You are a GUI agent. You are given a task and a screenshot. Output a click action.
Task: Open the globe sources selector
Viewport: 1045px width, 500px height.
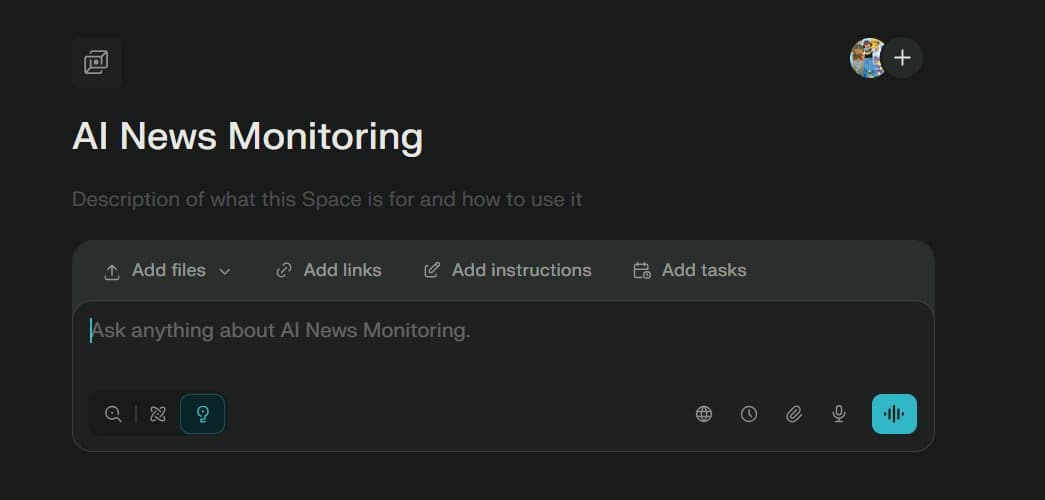tap(704, 414)
